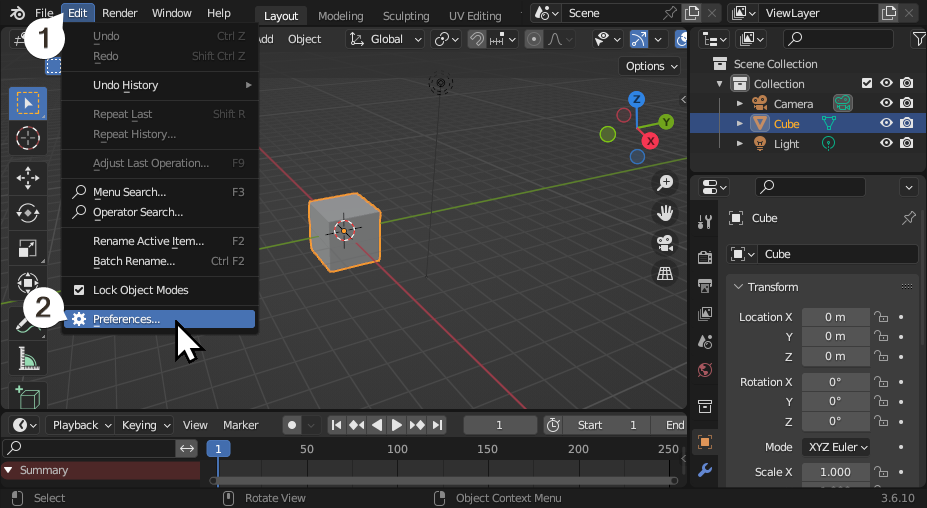
Task: Hide the Cube in viewport
Action: pos(886,124)
